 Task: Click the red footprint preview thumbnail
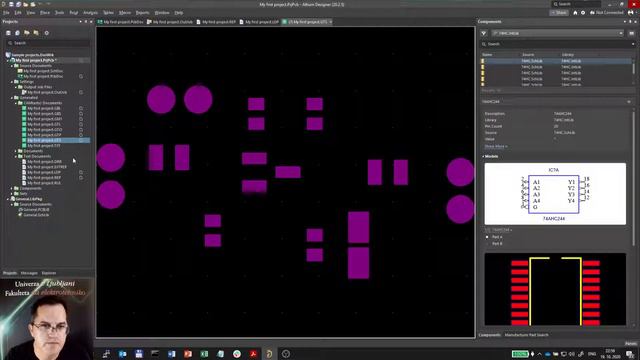click(x=555, y=289)
